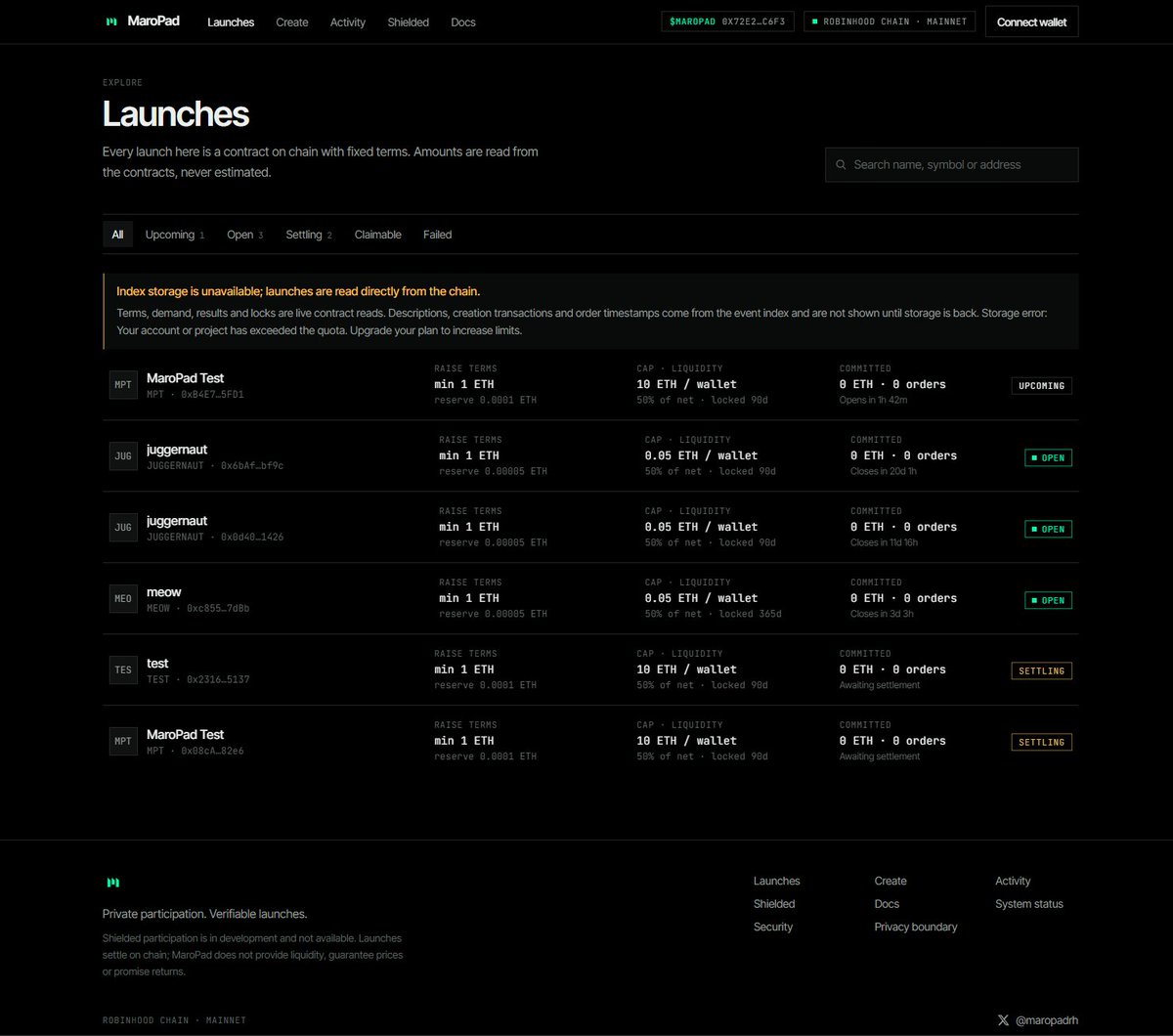Image resolution: width=1173 pixels, height=1036 pixels.
Task: Click the TES token badge for test
Action: coord(123,670)
